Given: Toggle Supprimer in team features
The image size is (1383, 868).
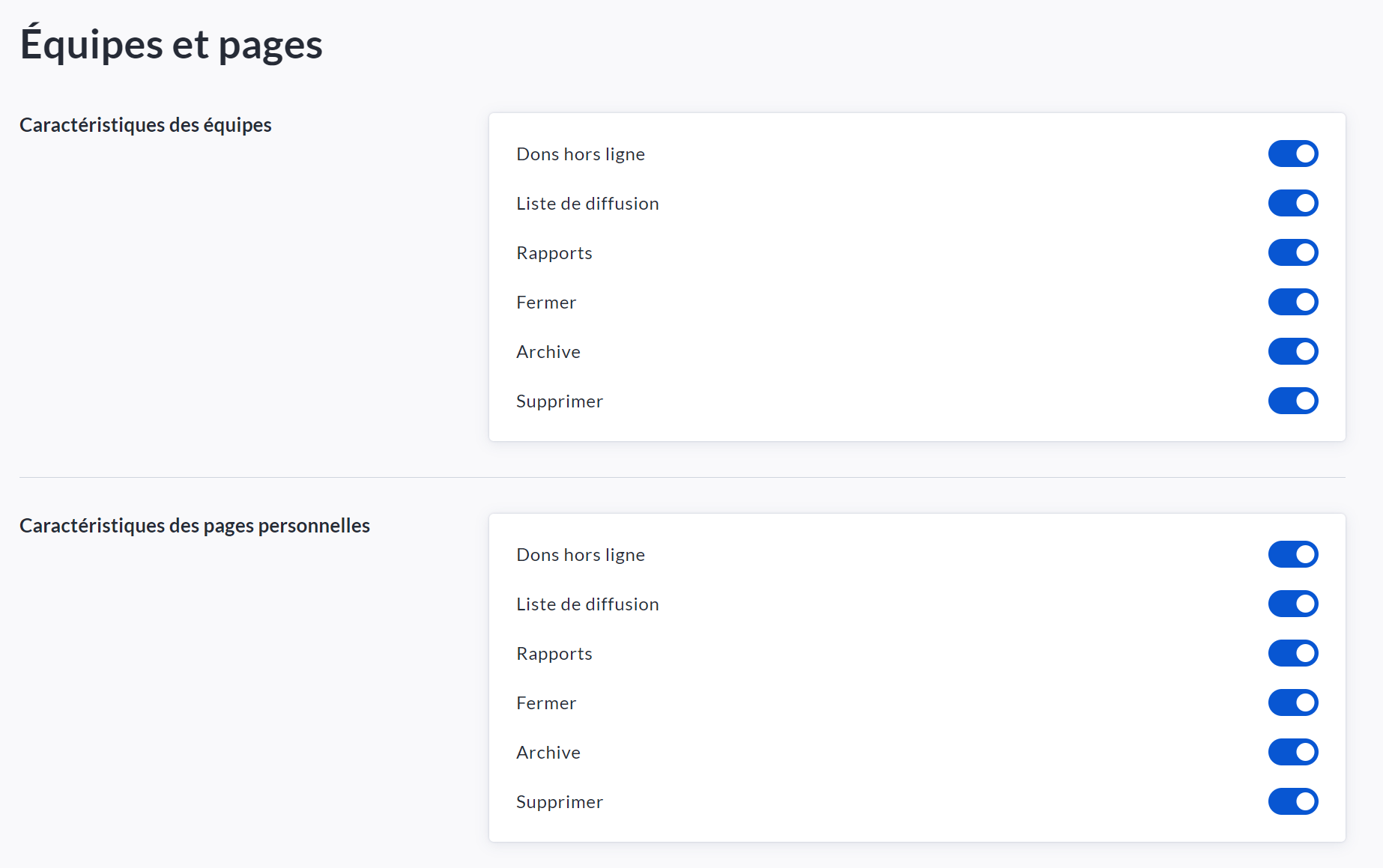Looking at the screenshot, I should click(x=1292, y=401).
